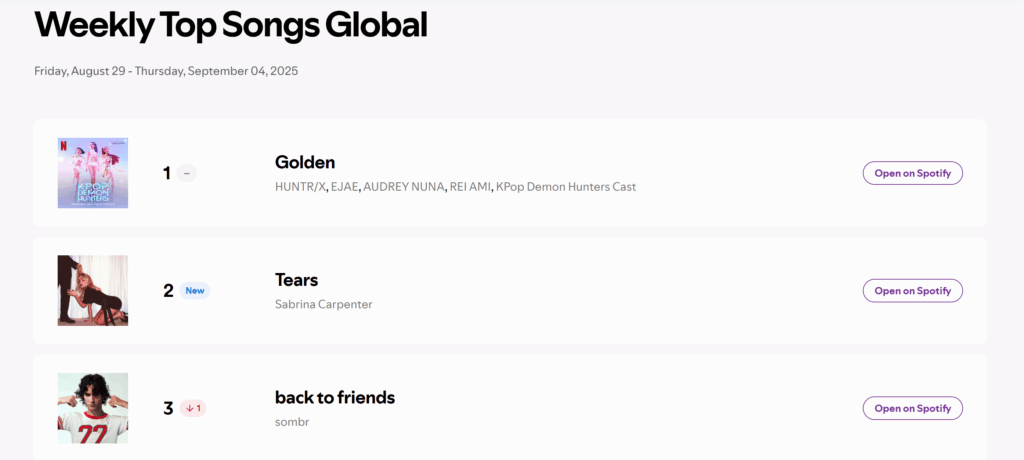Click the unchanged-rank dash icon beside Golden

point(187,173)
